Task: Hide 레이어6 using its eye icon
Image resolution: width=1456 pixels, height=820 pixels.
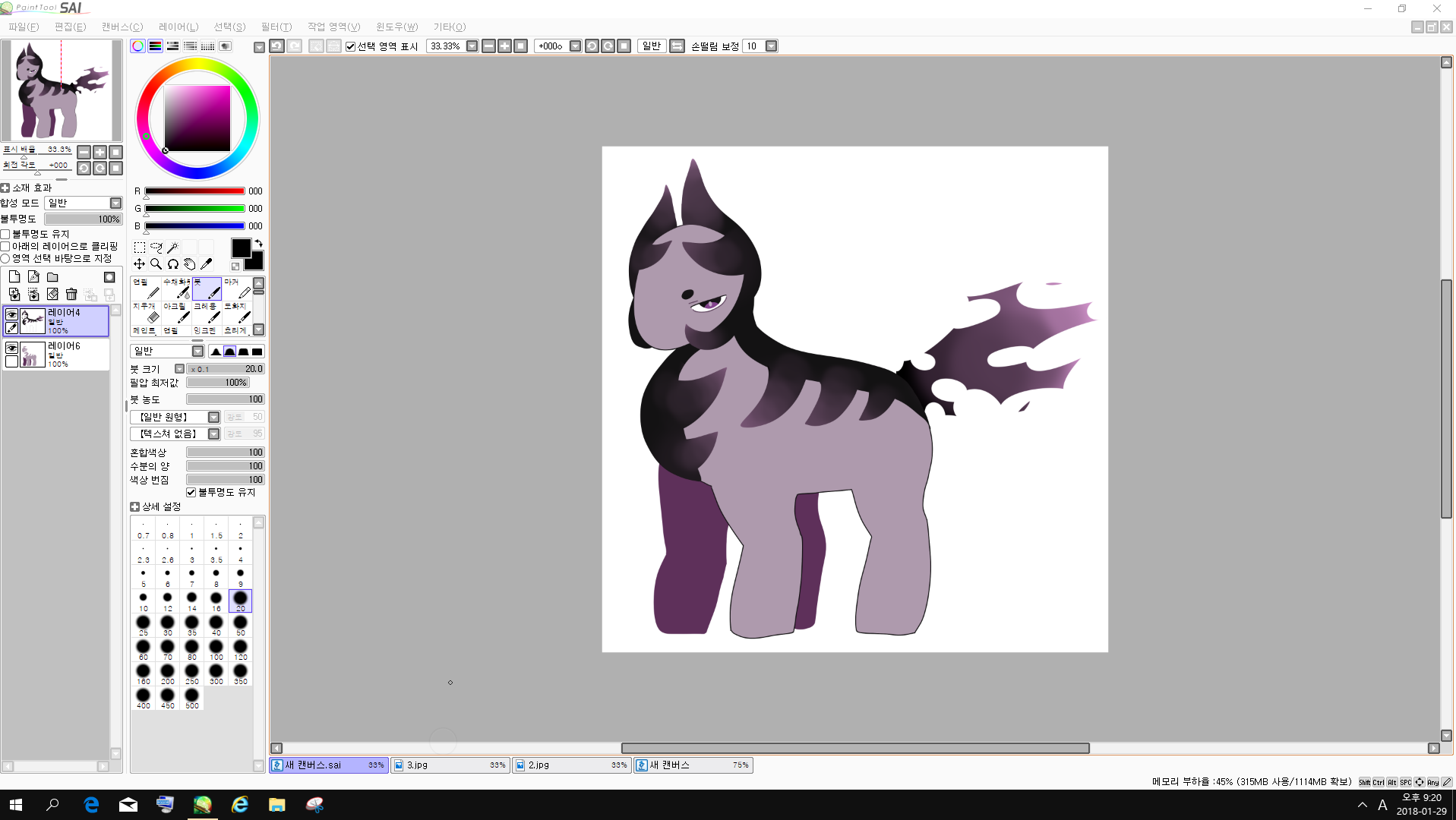Action: pyautogui.click(x=11, y=348)
